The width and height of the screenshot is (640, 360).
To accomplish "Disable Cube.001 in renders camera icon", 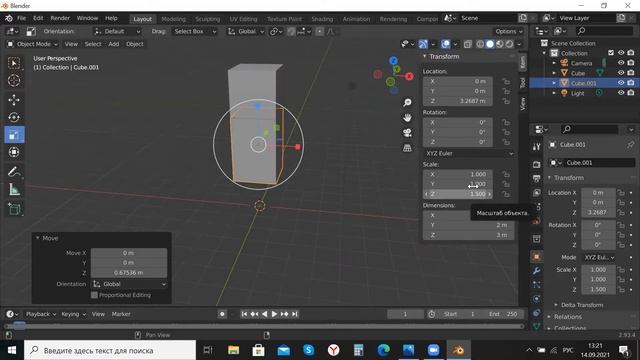I will [x=631, y=83].
